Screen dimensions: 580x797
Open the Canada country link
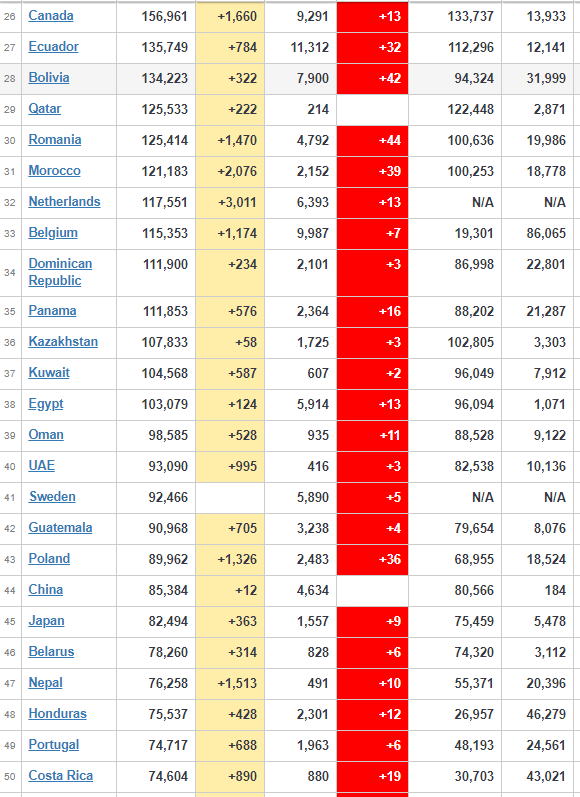pos(51,16)
